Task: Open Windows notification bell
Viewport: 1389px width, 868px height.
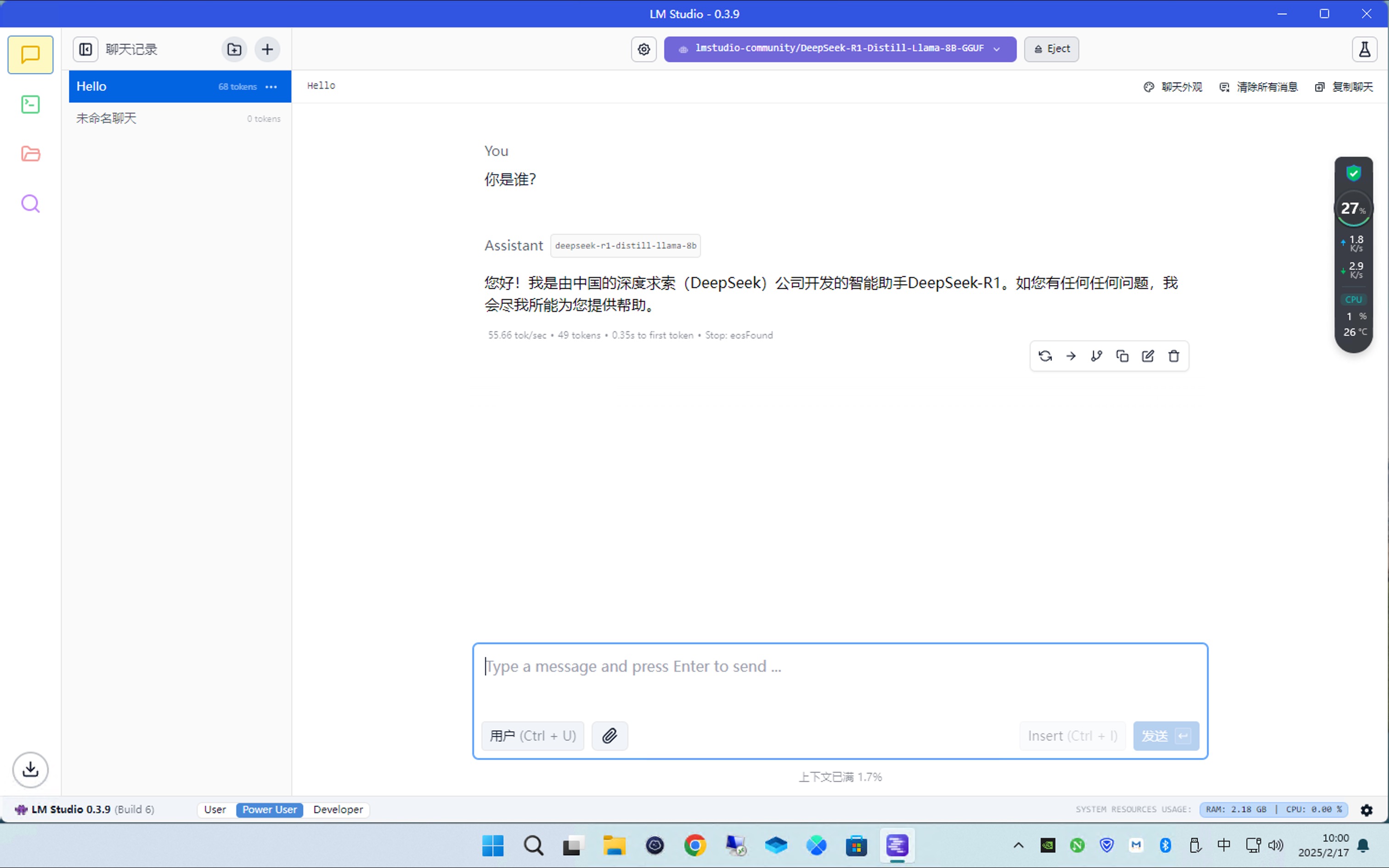Action: click(x=1364, y=845)
